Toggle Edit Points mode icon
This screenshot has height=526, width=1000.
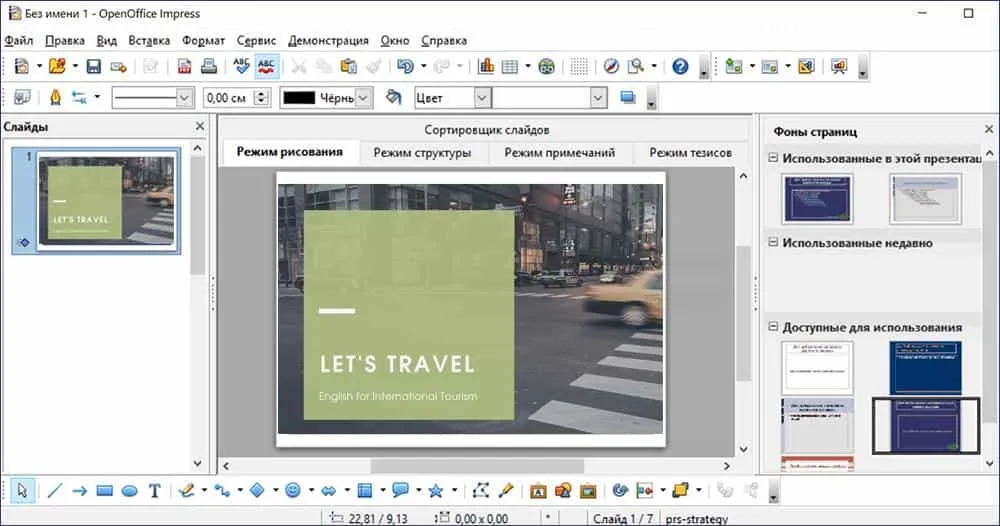[x=481, y=490]
